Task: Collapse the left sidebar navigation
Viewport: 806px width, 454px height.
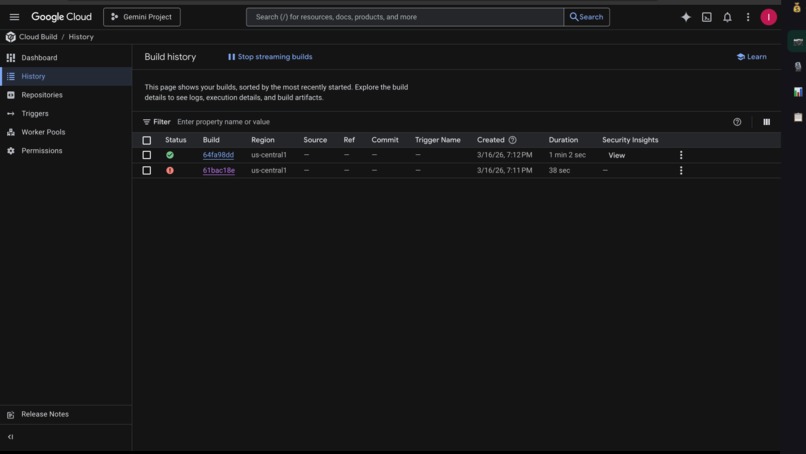Action: tap(10, 437)
